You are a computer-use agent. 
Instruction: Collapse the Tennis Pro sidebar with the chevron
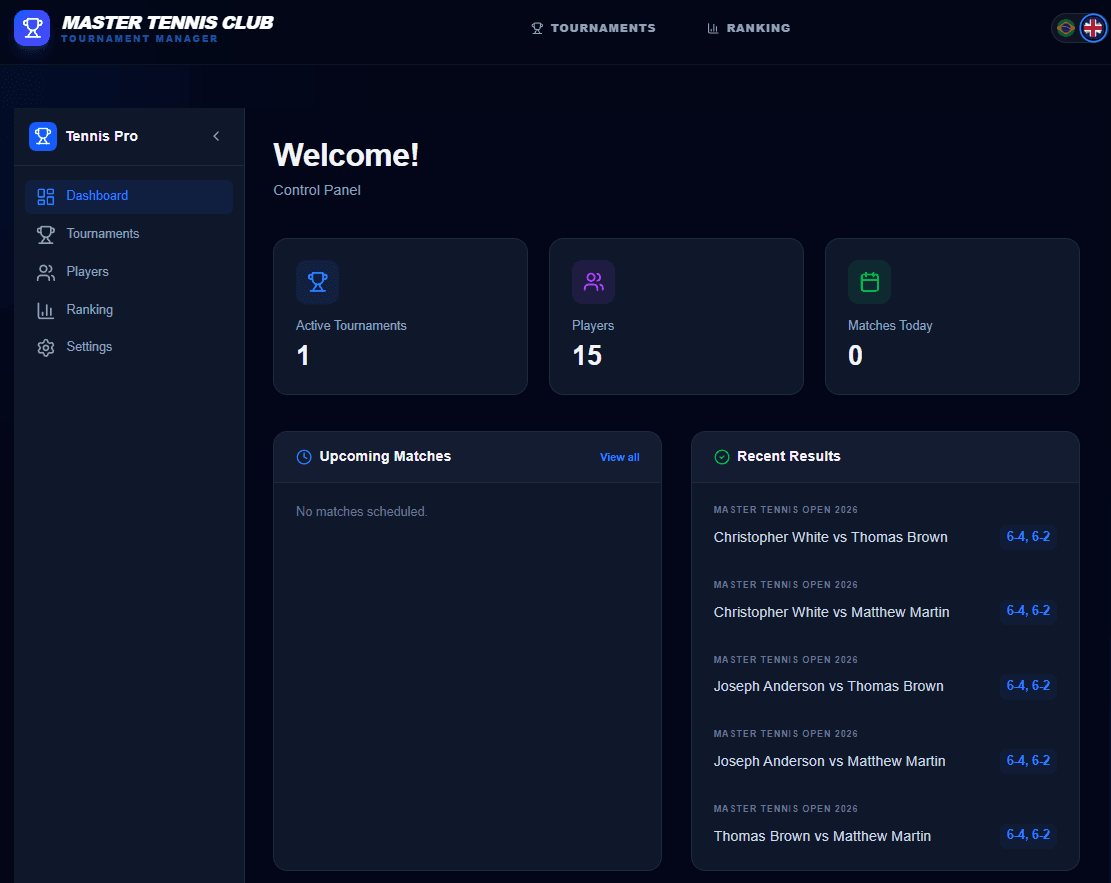(216, 136)
